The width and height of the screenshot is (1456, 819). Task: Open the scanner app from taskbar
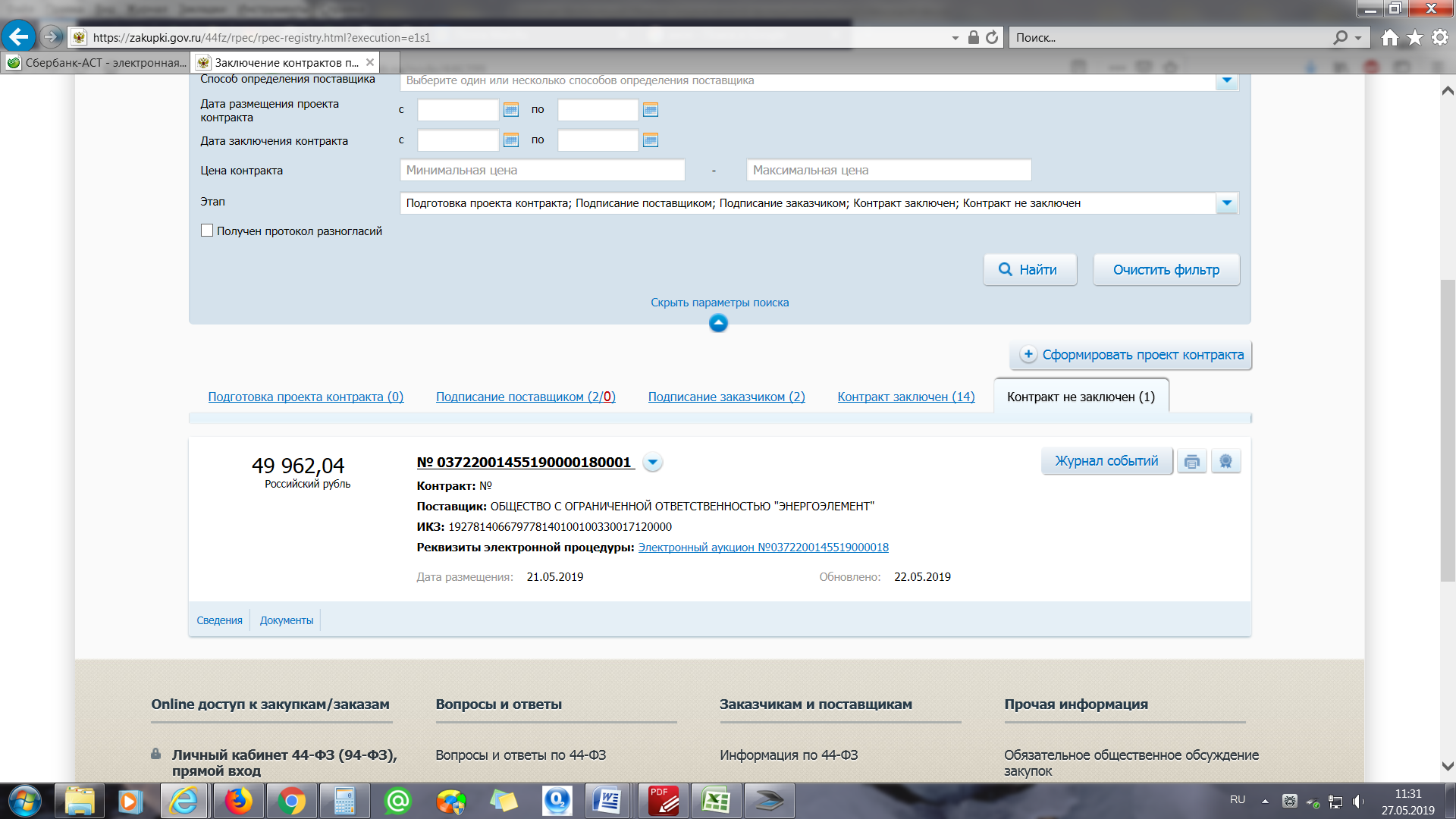769,801
